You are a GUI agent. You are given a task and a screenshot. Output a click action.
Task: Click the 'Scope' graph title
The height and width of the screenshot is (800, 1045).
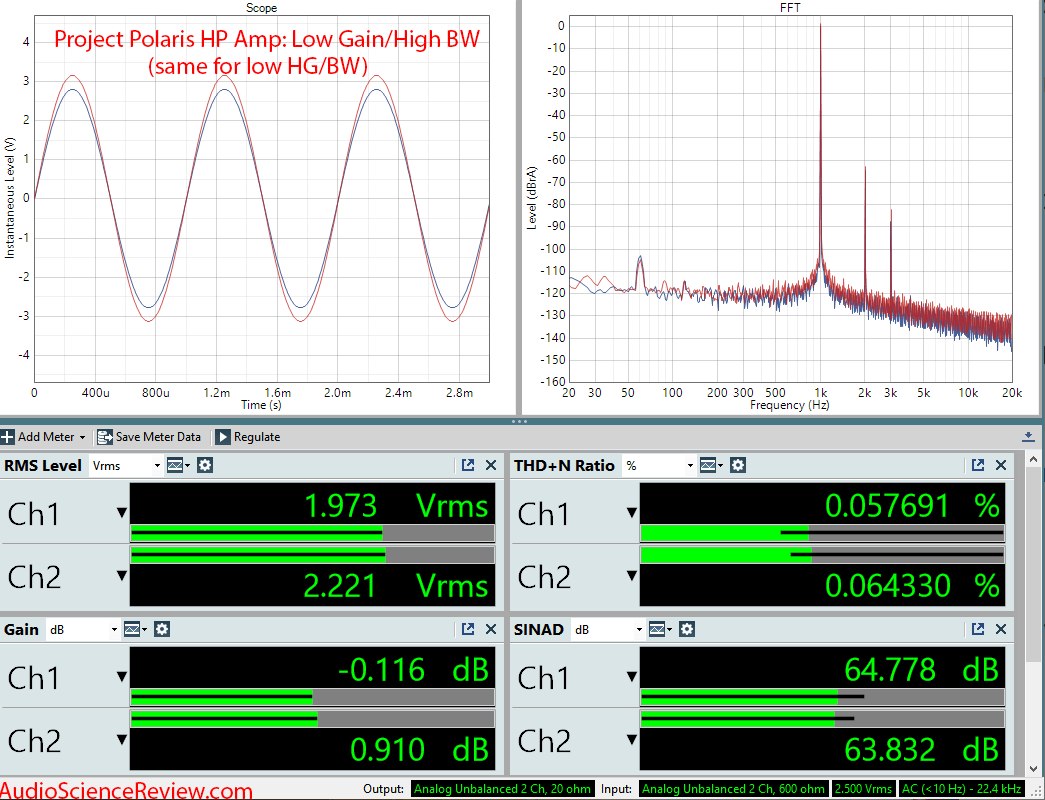tap(261, 8)
